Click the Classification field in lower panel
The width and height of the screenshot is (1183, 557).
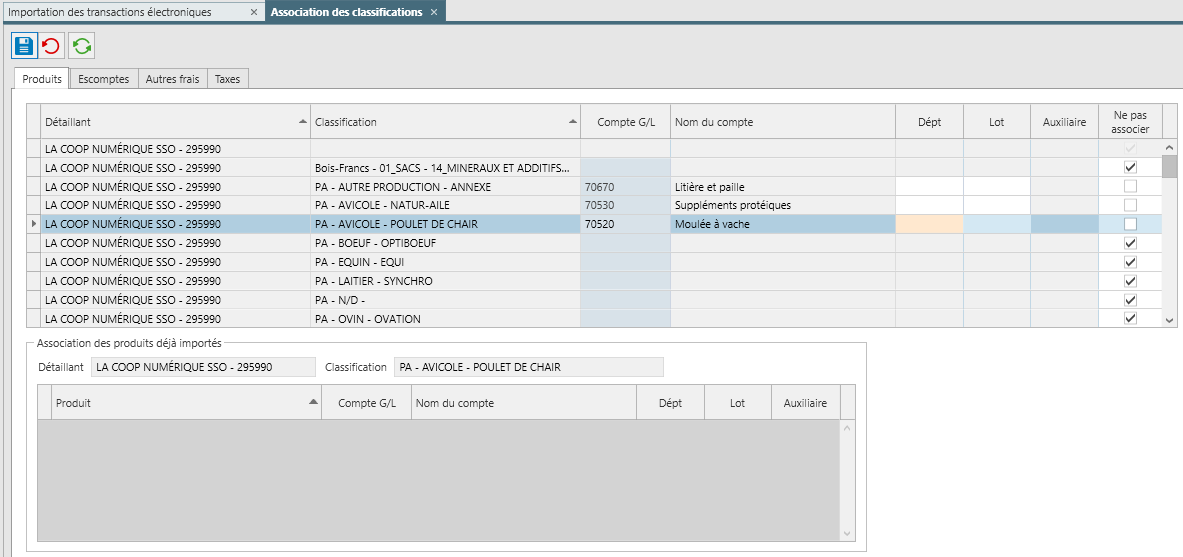click(529, 368)
